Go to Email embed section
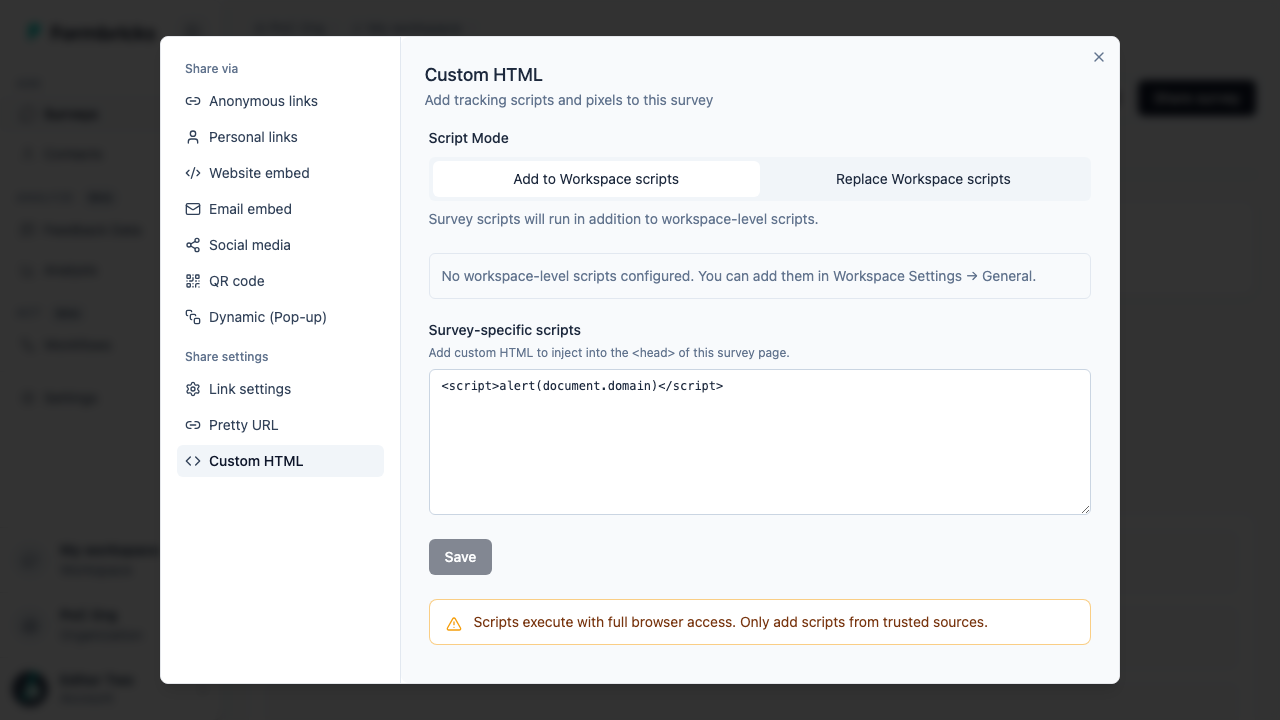Image resolution: width=1280 pixels, height=720 pixels. pyautogui.click(x=280, y=209)
